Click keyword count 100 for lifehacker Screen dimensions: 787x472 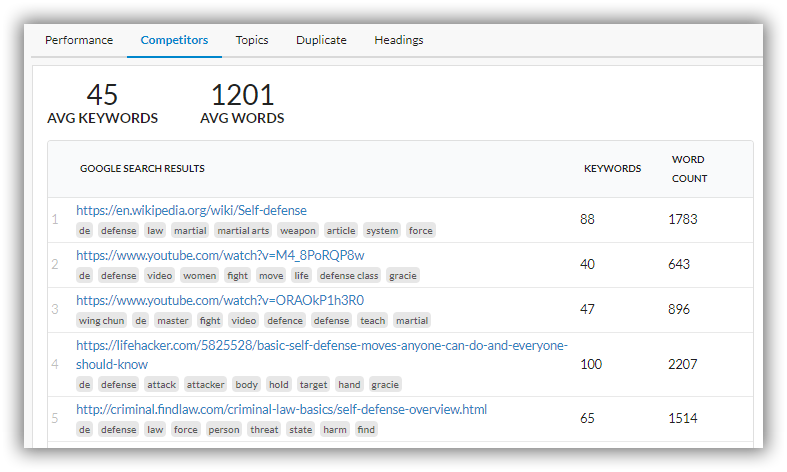pos(591,364)
